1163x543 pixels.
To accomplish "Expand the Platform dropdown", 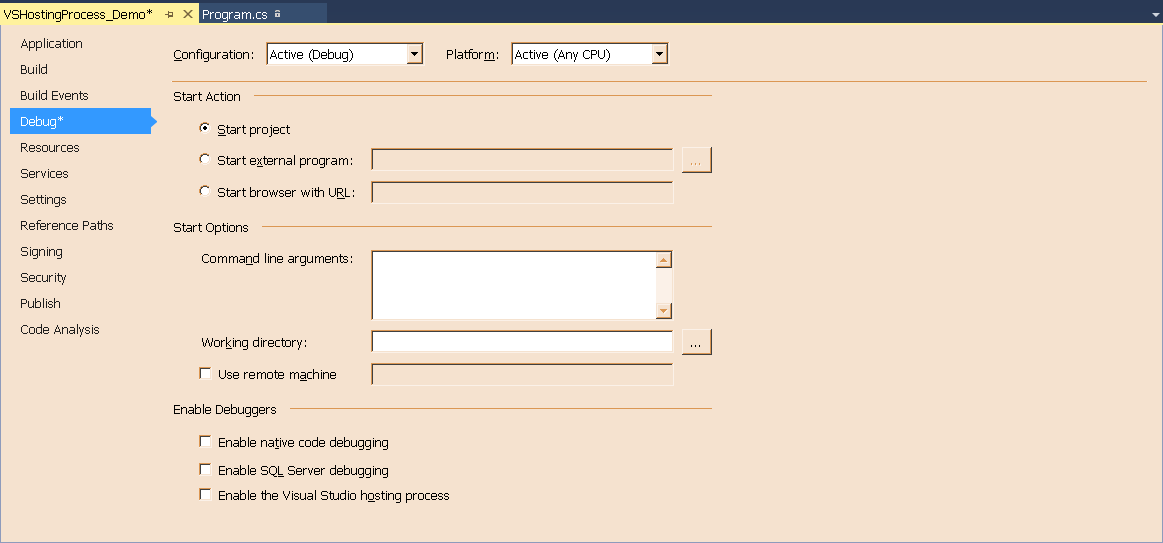I will tap(659, 54).
